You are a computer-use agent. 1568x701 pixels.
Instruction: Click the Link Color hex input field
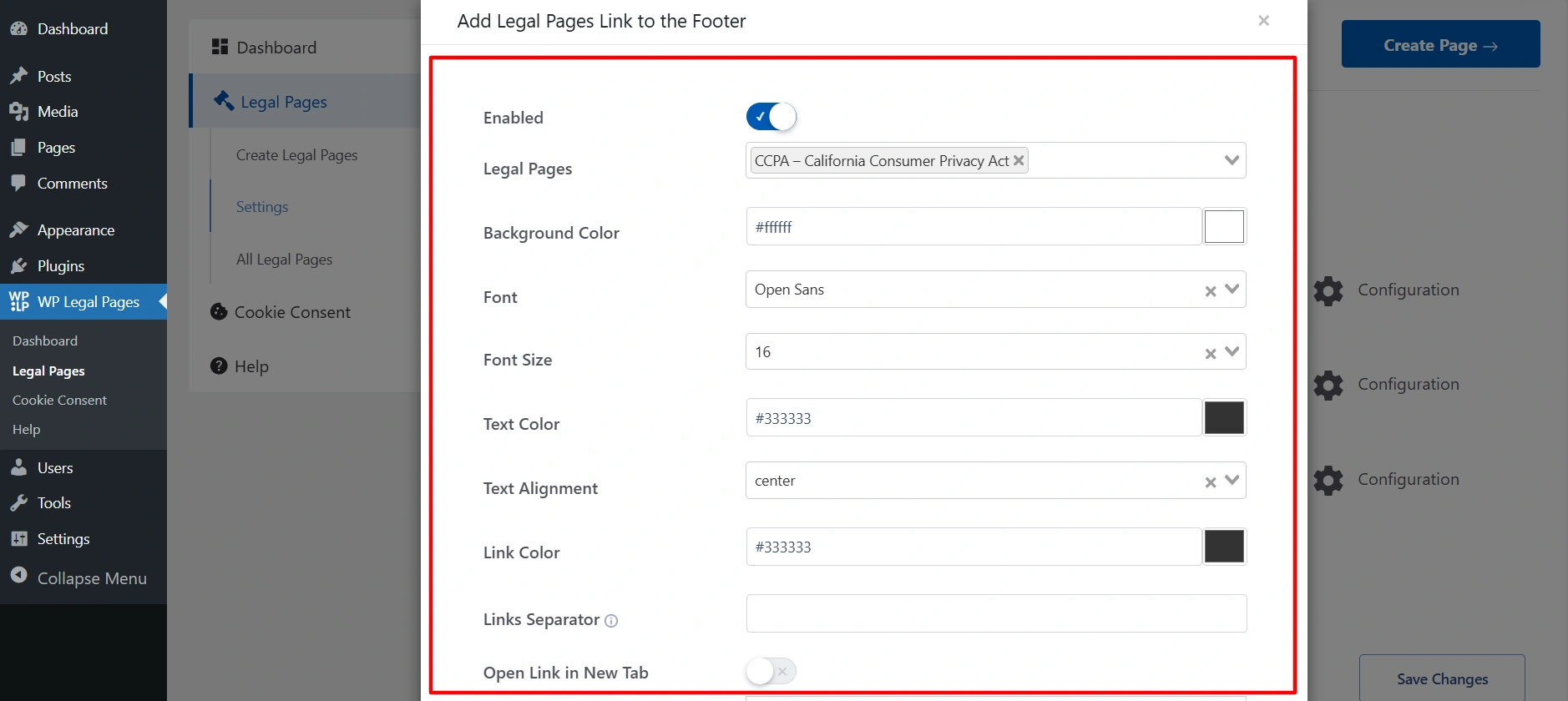tap(974, 547)
